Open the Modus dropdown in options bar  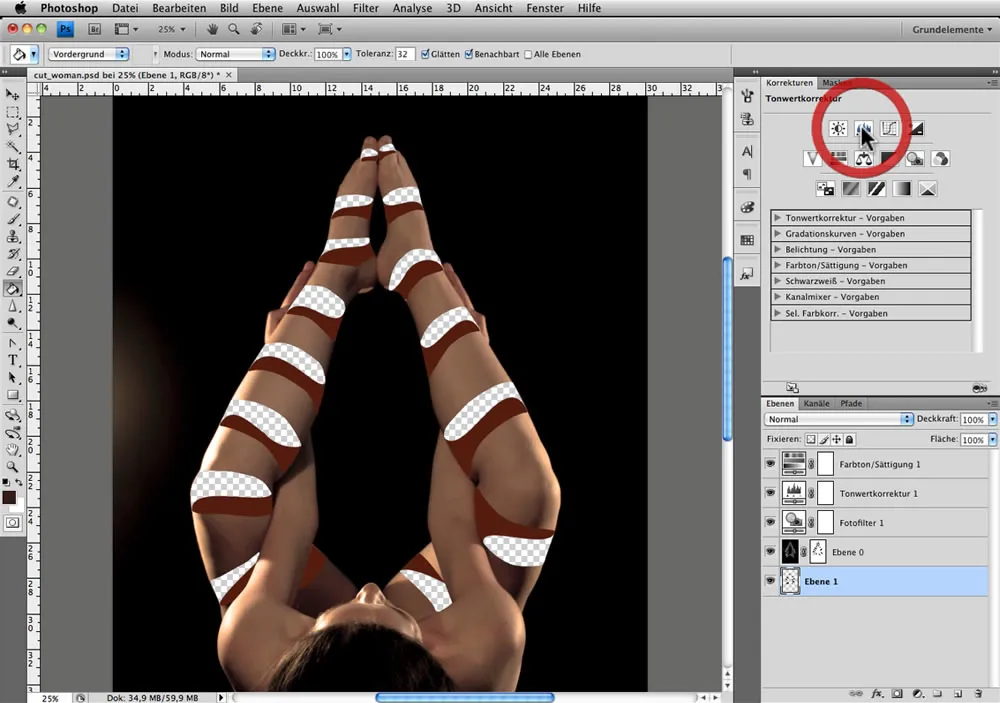(235, 54)
